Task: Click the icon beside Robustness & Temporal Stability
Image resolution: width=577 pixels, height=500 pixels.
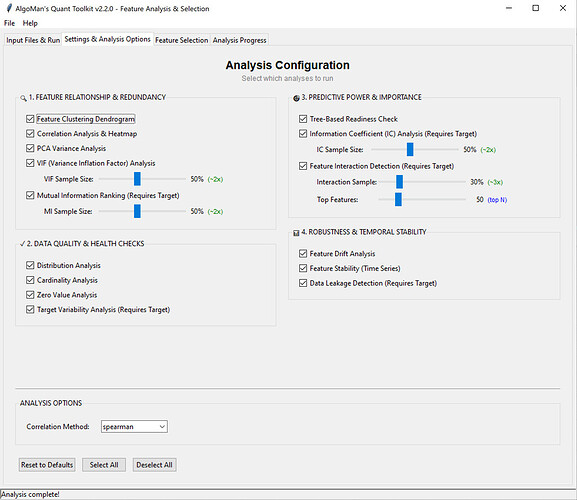Action: pyautogui.click(x=296, y=233)
